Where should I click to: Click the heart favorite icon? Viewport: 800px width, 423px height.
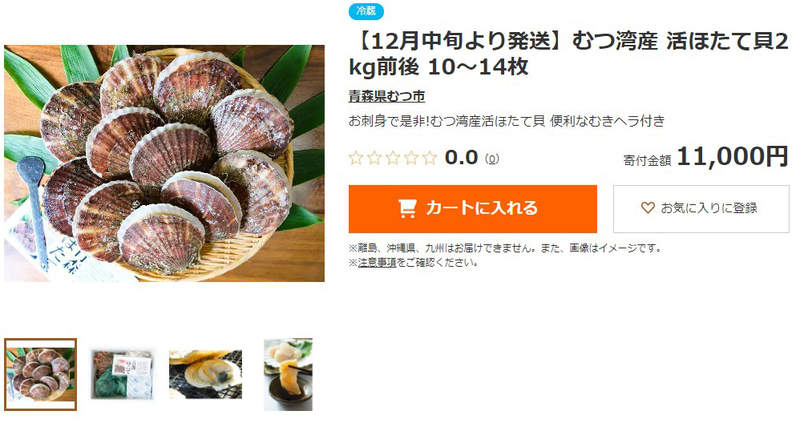coord(647,208)
